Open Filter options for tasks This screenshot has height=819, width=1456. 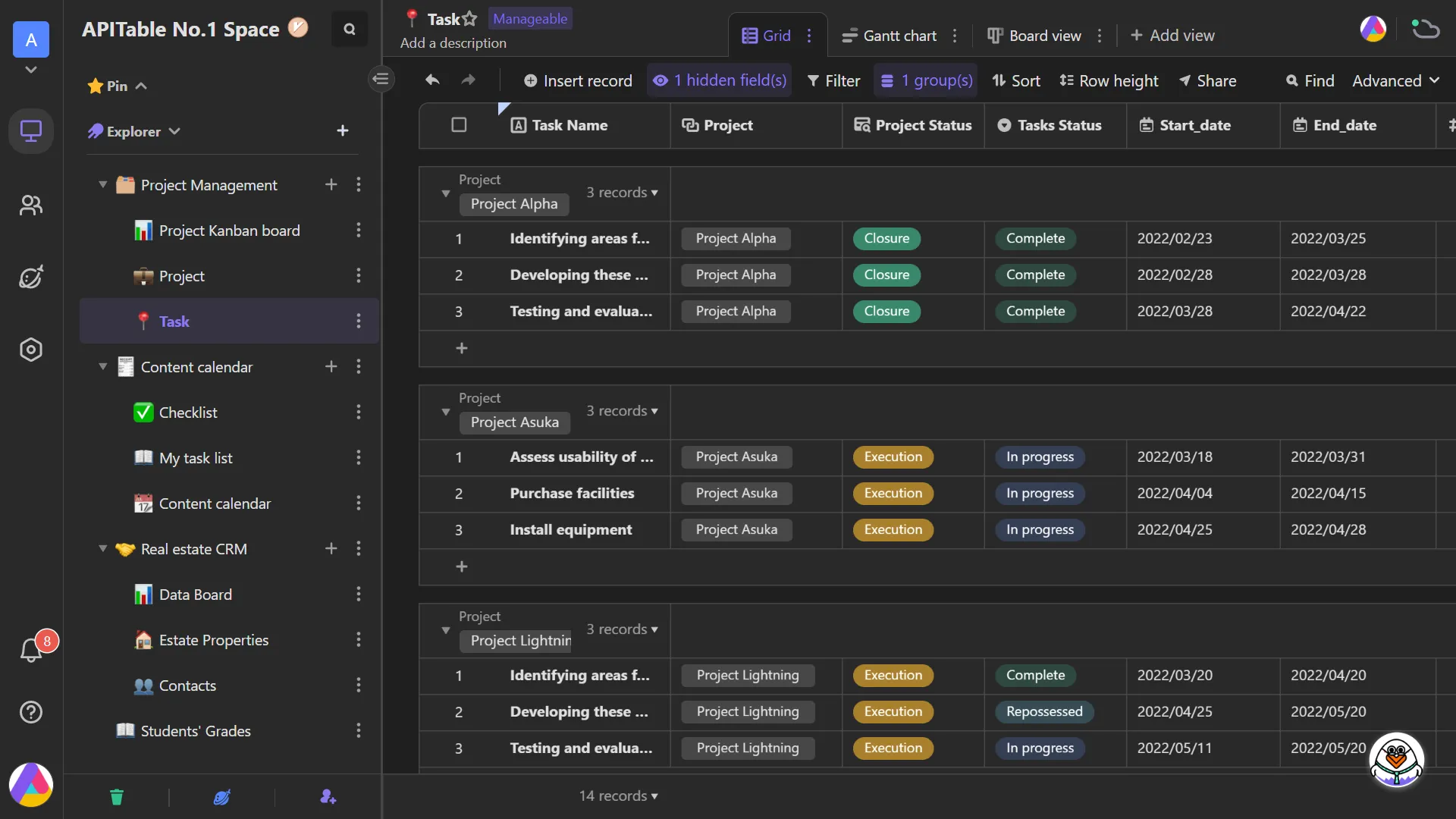(x=834, y=80)
